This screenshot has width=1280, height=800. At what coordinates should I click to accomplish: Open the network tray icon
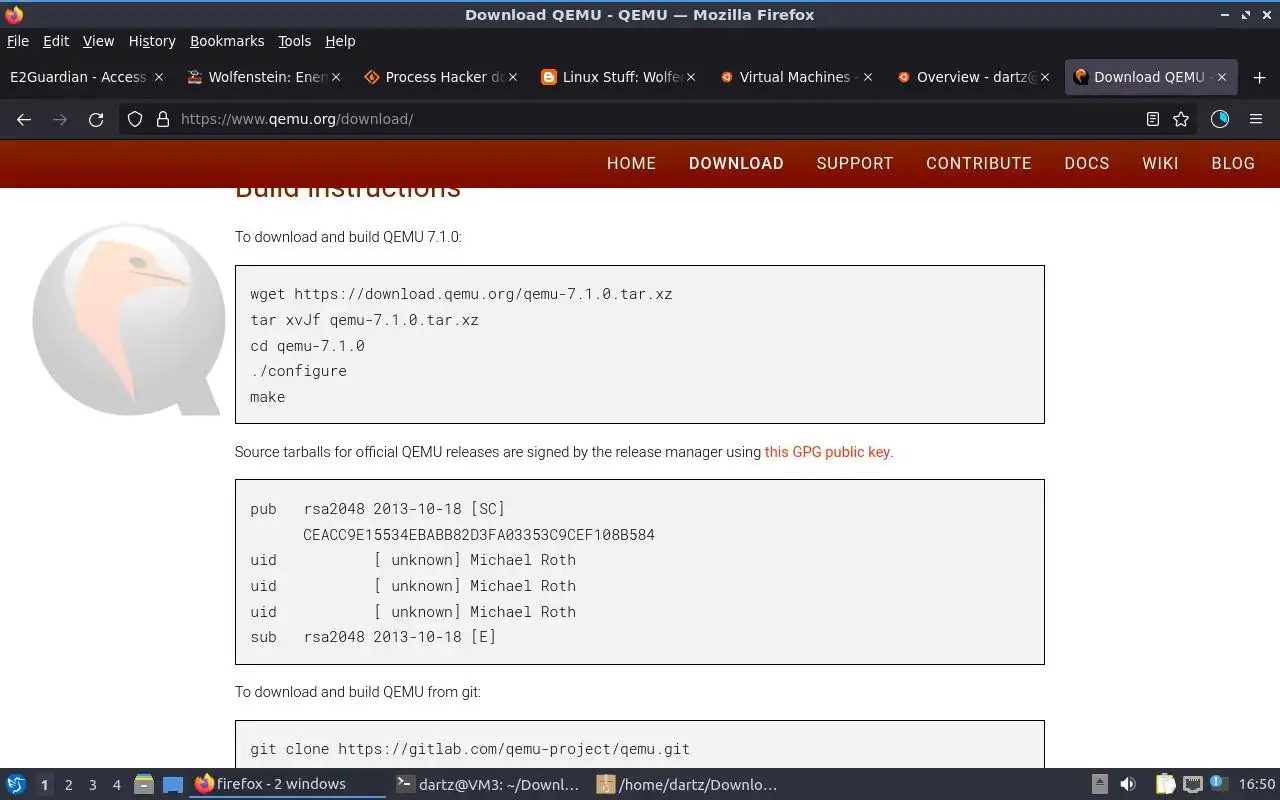1192,784
